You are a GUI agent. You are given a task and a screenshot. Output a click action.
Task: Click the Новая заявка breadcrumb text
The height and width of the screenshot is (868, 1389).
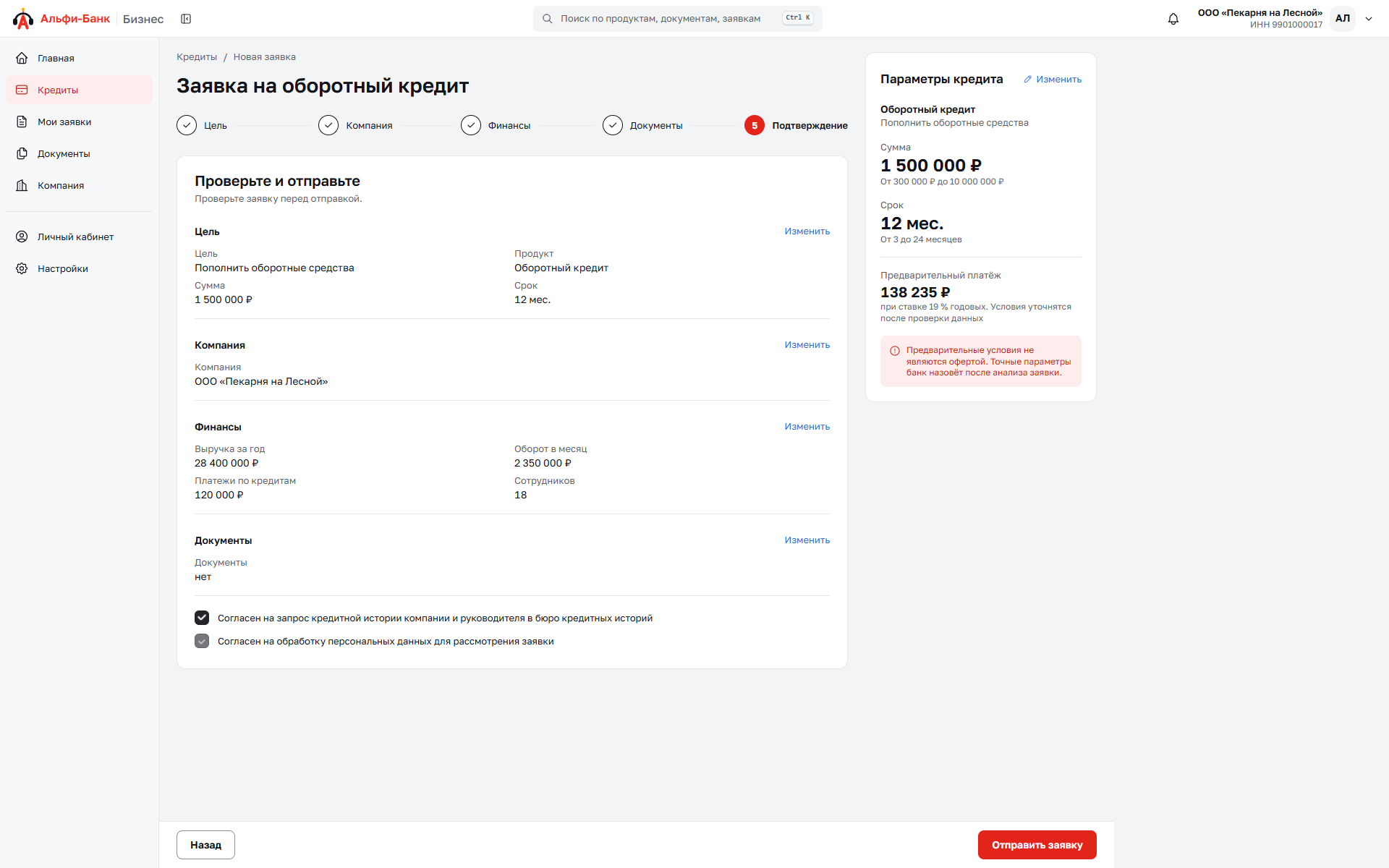click(264, 57)
